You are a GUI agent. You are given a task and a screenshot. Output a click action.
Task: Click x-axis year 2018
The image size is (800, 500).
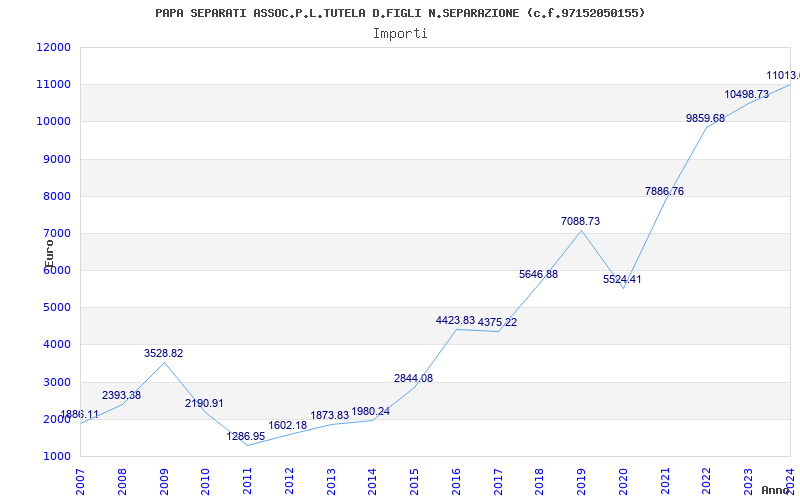click(540, 482)
